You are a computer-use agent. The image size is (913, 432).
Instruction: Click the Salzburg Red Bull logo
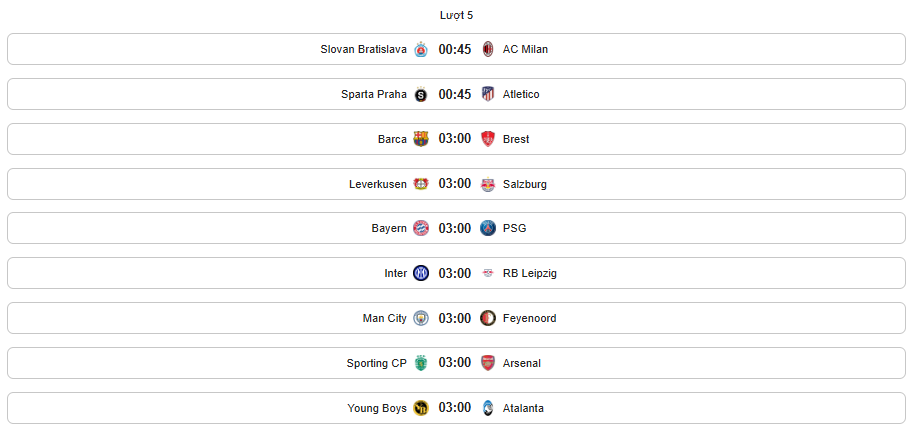click(488, 185)
